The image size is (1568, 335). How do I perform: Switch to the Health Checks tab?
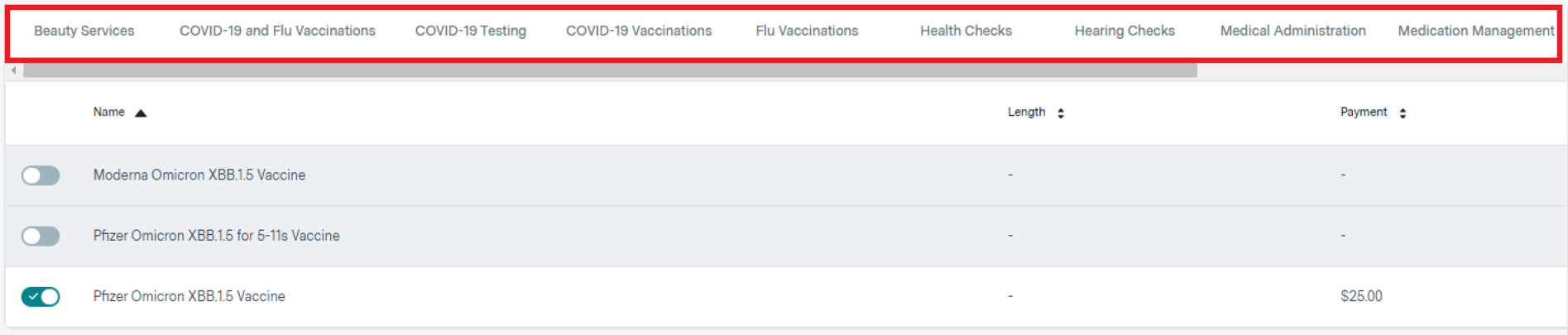966,31
